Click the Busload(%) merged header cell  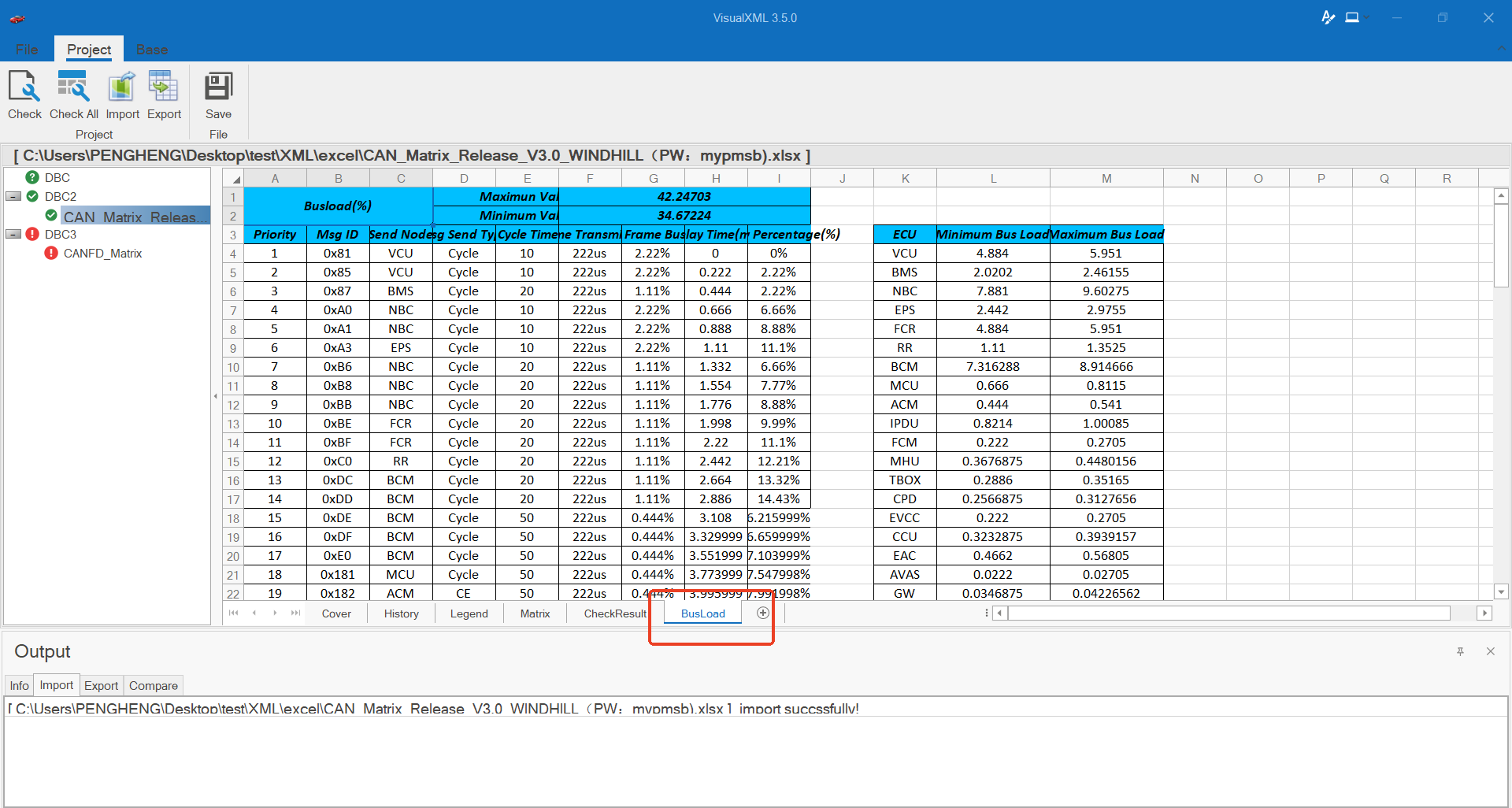pos(338,206)
